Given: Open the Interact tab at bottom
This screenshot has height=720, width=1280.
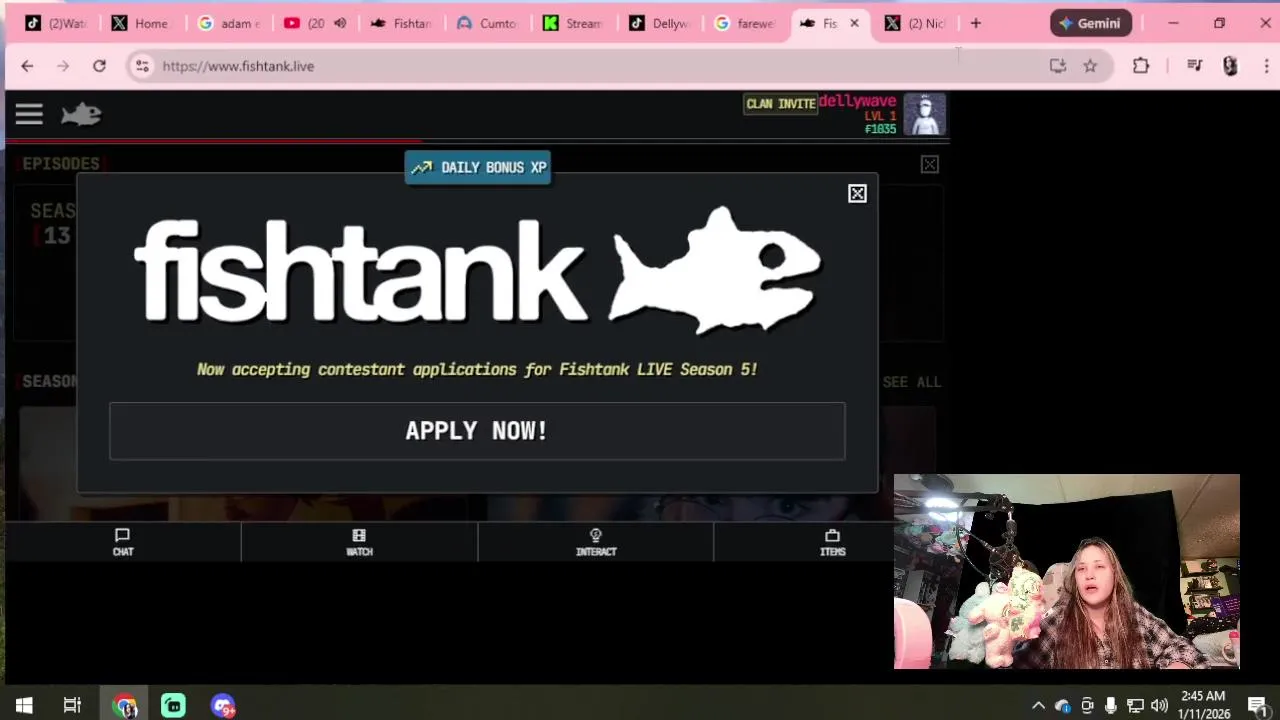Looking at the screenshot, I should 596,542.
